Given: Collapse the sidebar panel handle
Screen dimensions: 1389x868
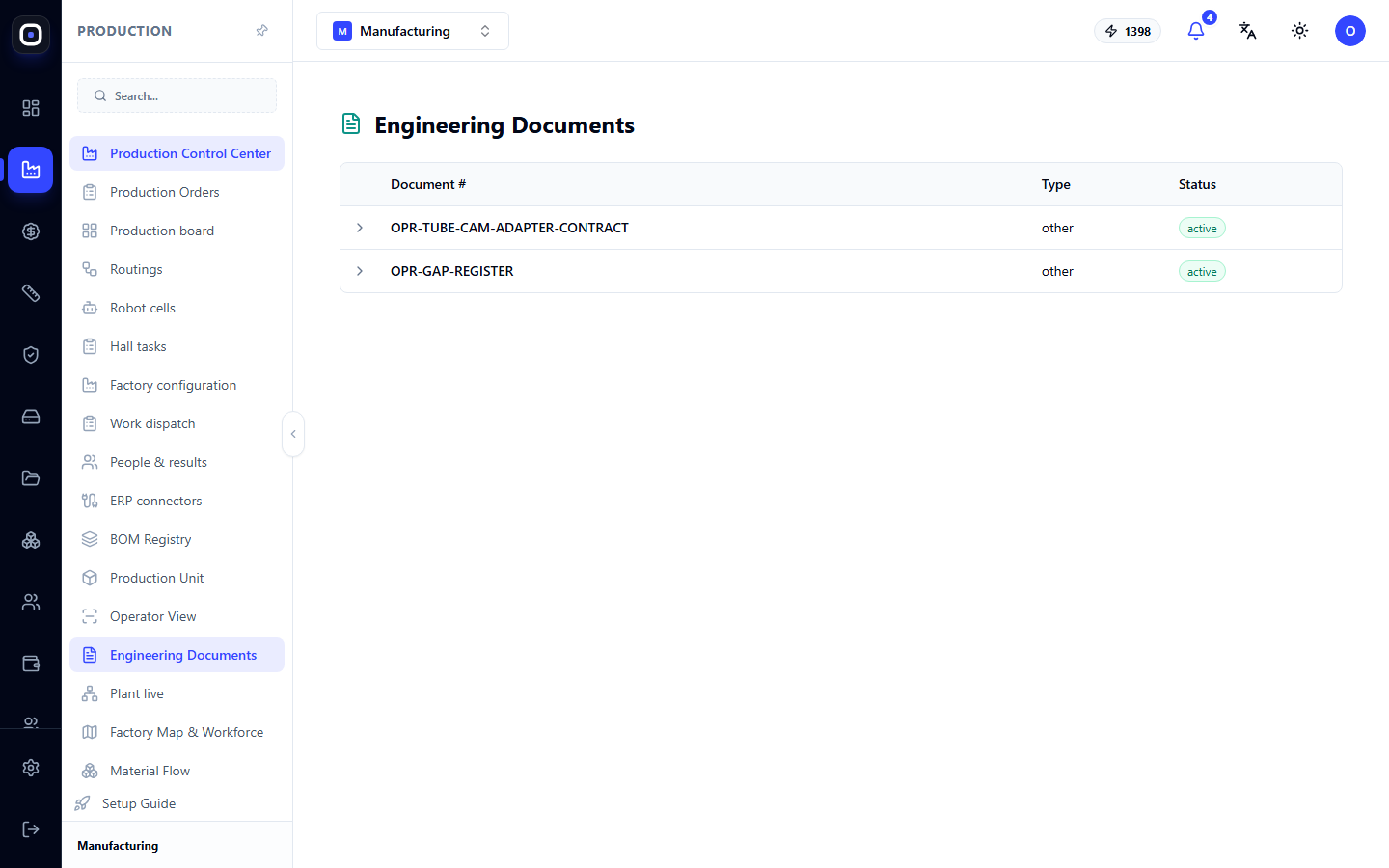Looking at the screenshot, I should coord(293,434).
